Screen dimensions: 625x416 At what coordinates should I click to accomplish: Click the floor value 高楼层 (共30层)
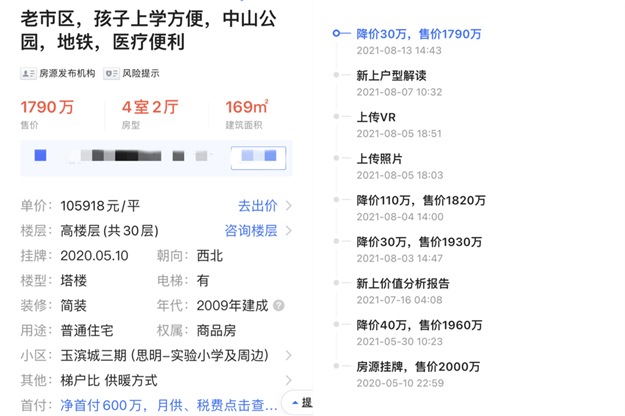pos(110,231)
